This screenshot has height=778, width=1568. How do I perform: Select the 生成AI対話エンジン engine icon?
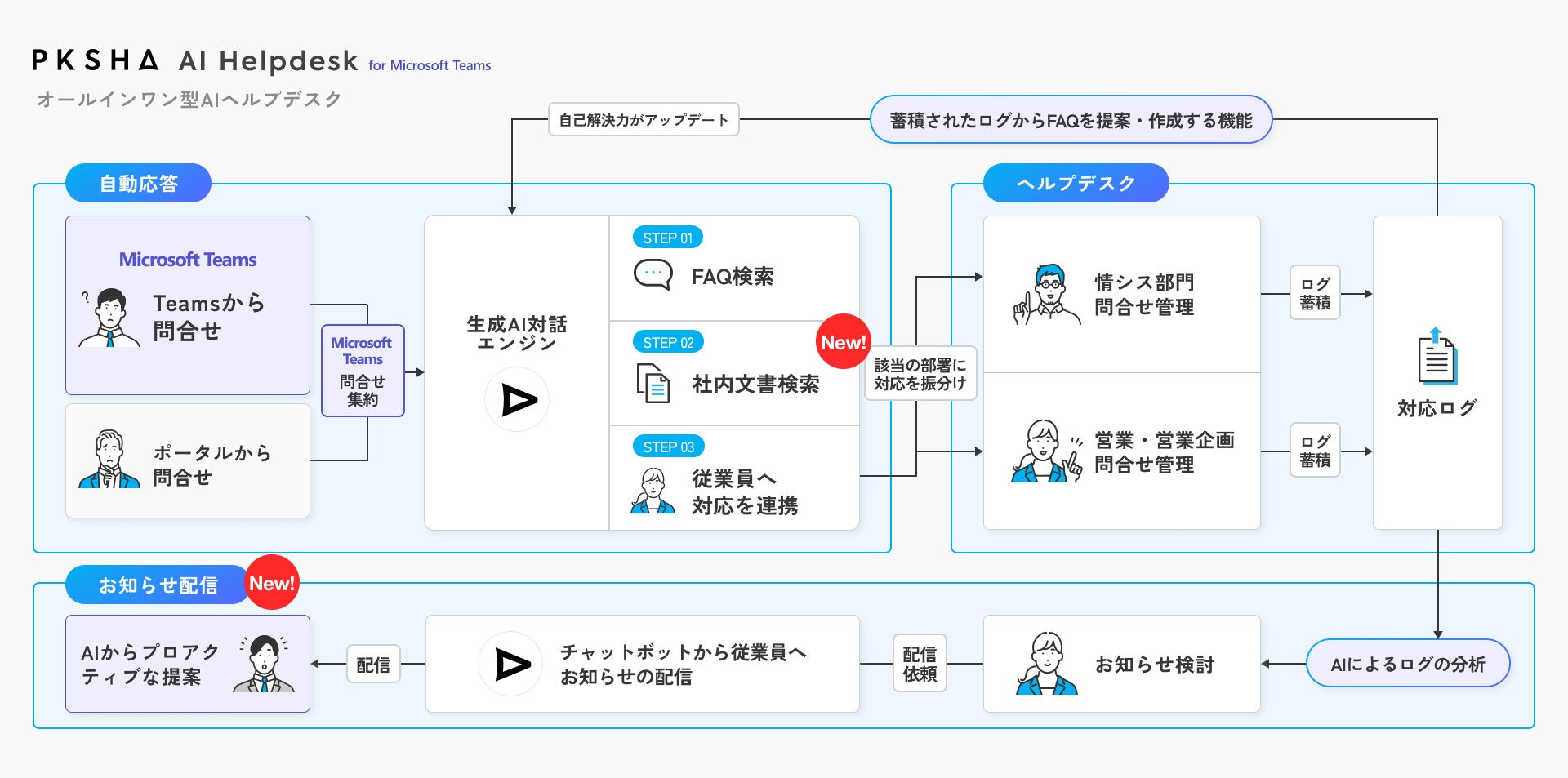(517, 398)
